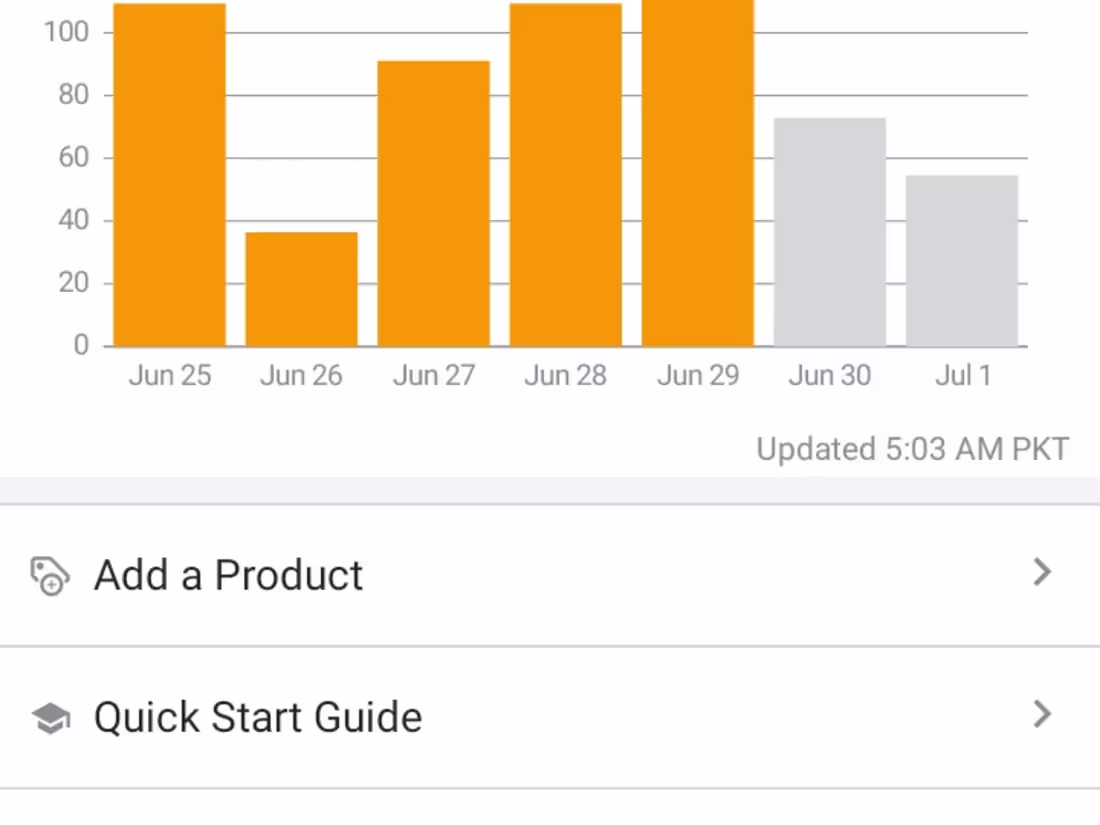Select the short orange Jun 26 bar
This screenshot has height=825, width=1100.
pyautogui.click(x=301, y=289)
